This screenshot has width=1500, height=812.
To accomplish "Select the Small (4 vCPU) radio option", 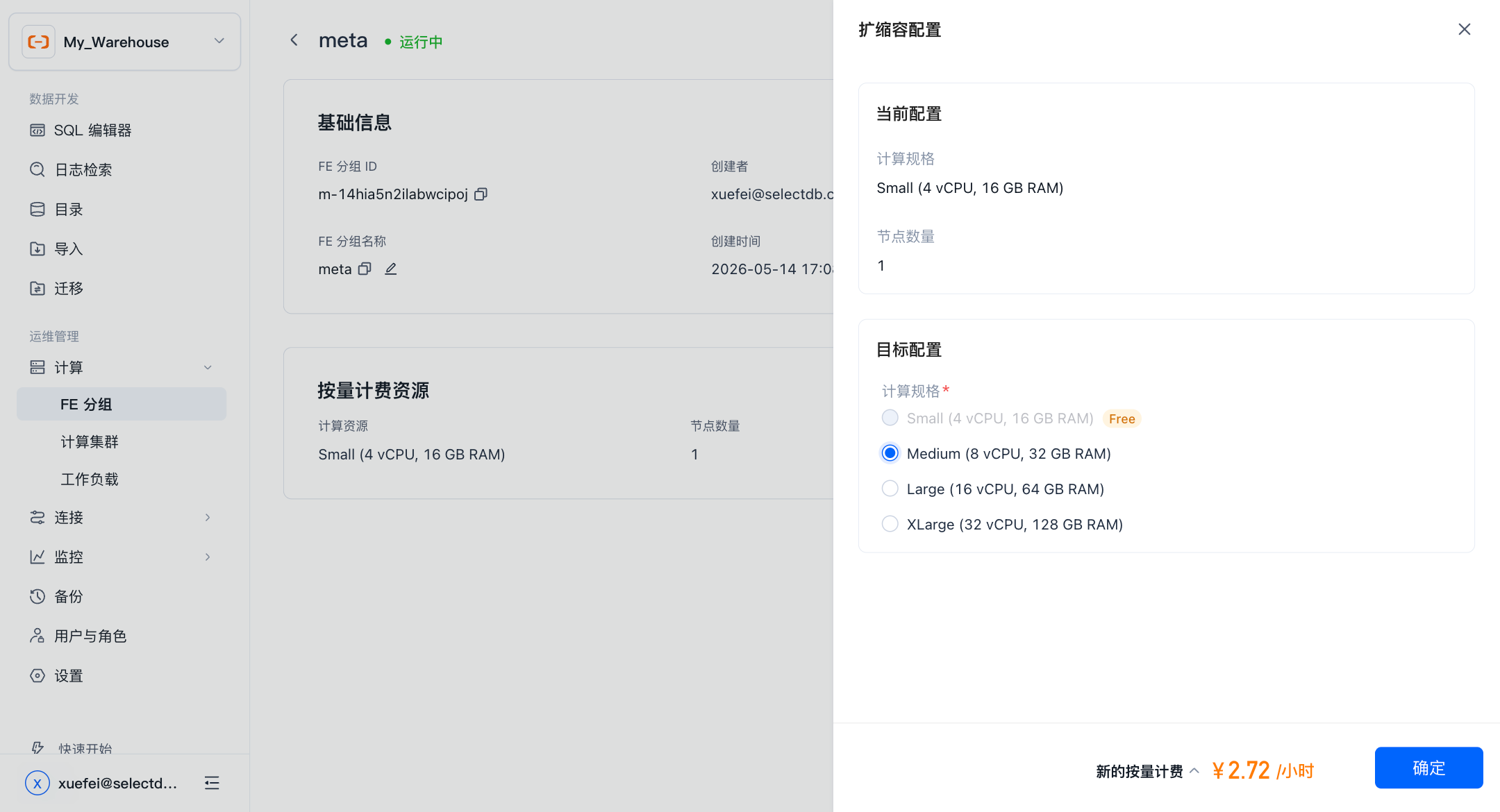I will (x=890, y=418).
